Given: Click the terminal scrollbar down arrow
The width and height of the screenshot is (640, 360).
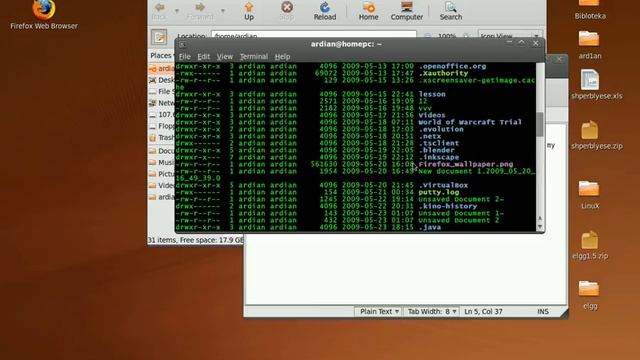Looking at the screenshot, I should 540,227.
